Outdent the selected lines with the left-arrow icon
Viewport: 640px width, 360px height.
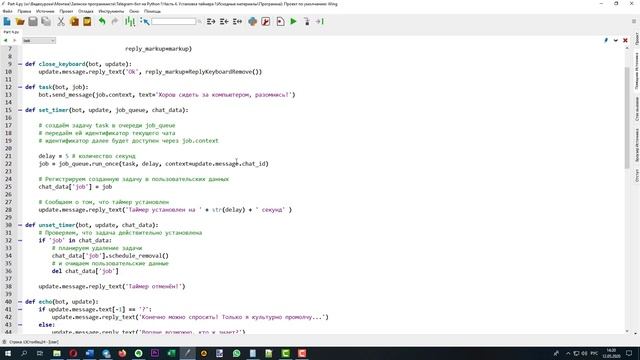coord(224,21)
